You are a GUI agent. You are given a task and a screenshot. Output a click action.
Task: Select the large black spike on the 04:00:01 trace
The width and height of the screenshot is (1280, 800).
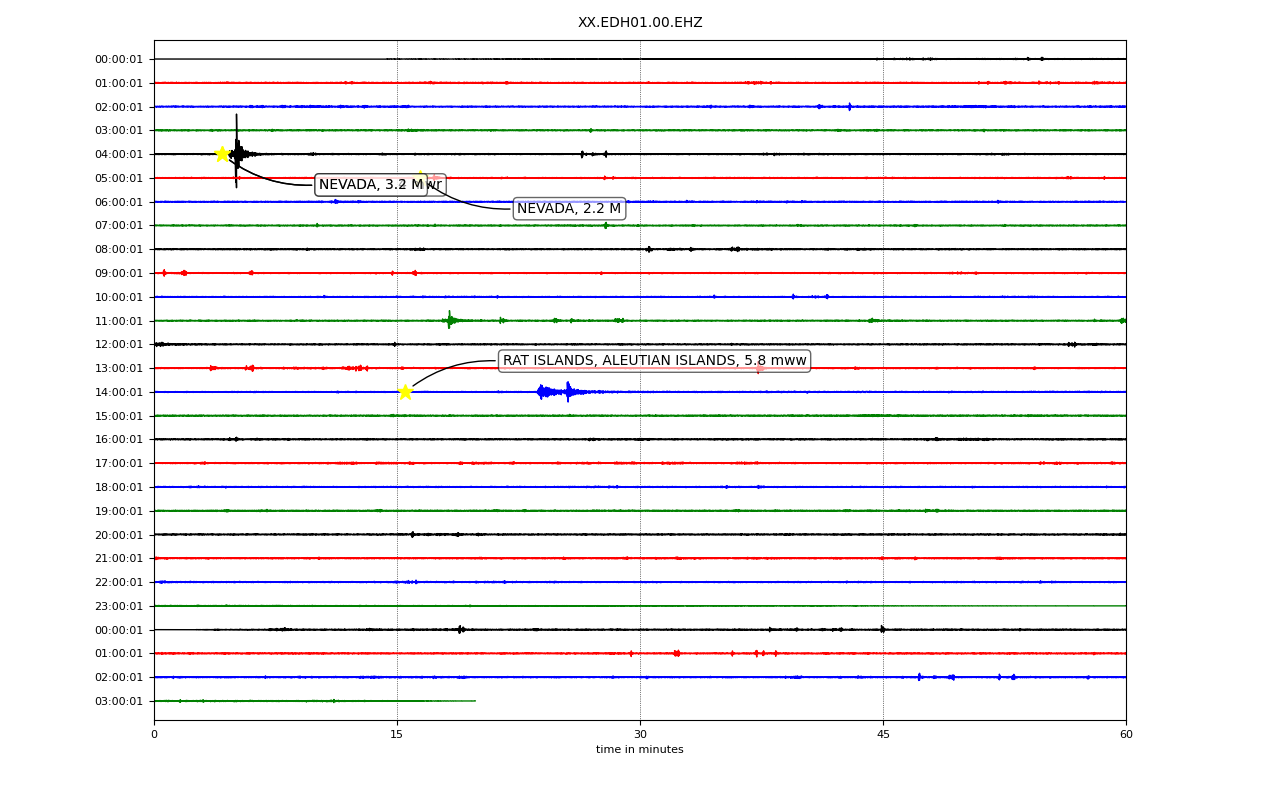click(x=237, y=151)
